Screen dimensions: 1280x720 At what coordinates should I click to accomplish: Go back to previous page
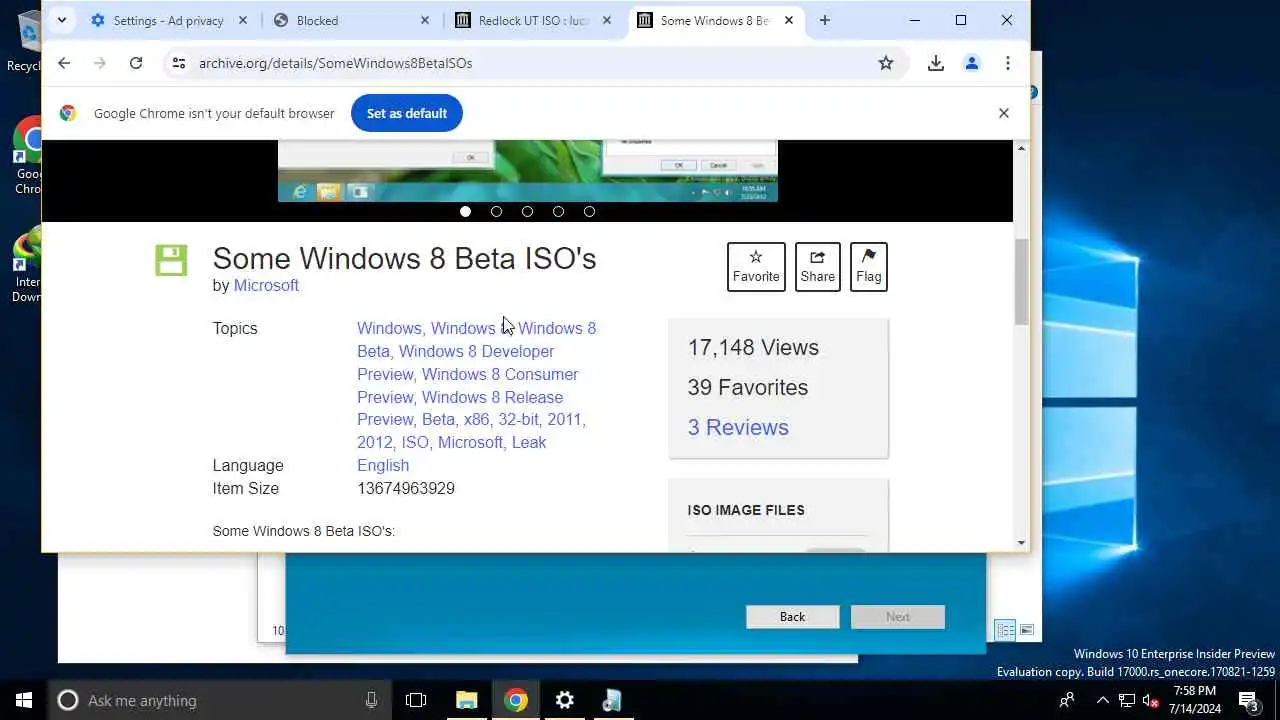[x=64, y=63]
